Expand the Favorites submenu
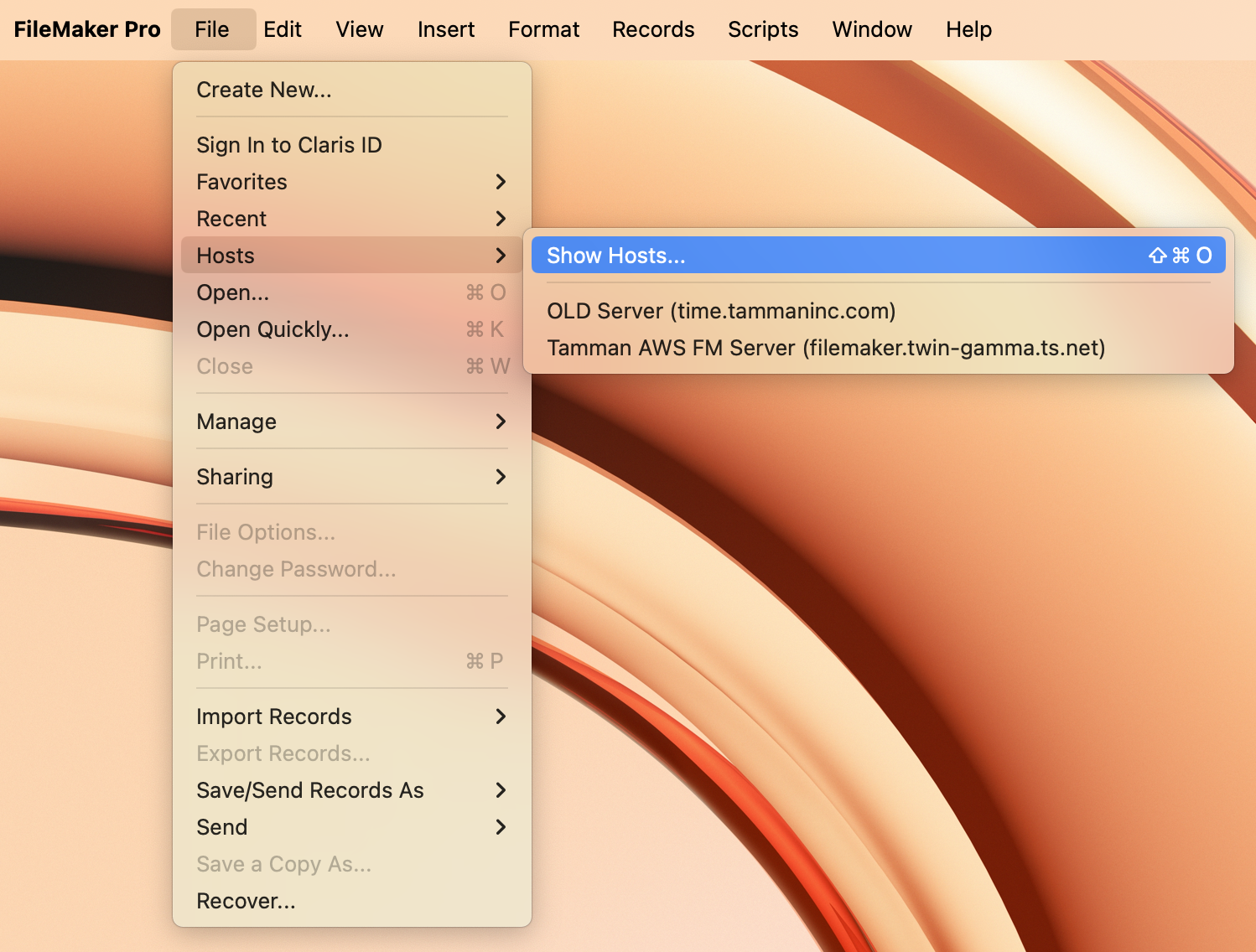1256x952 pixels. (352, 182)
